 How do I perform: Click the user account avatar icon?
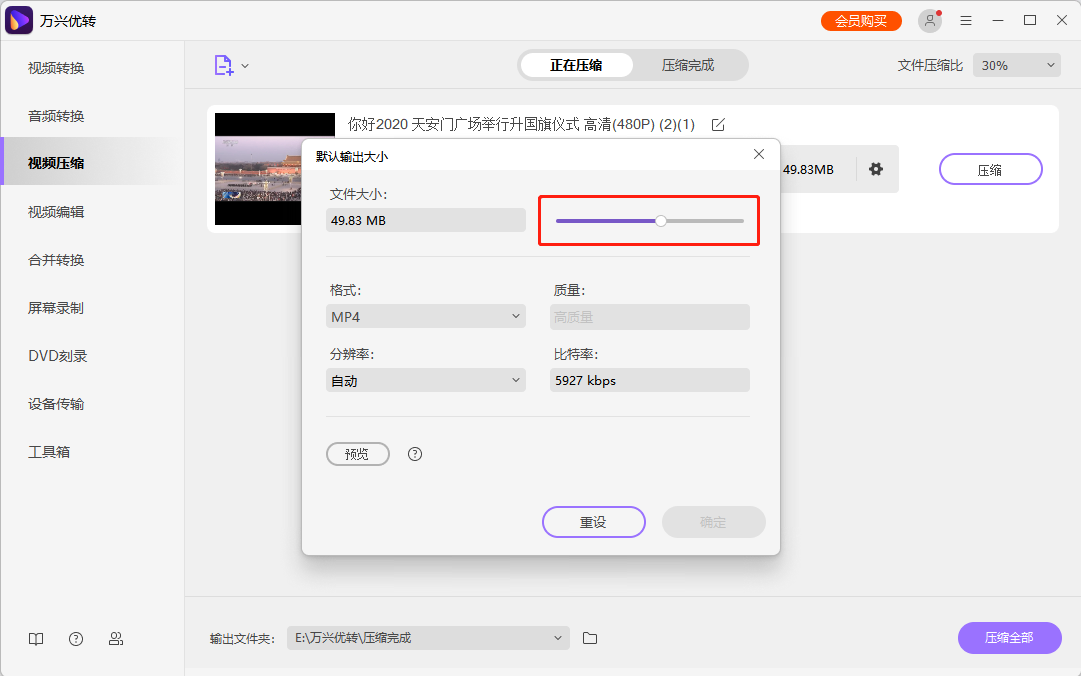[929, 20]
